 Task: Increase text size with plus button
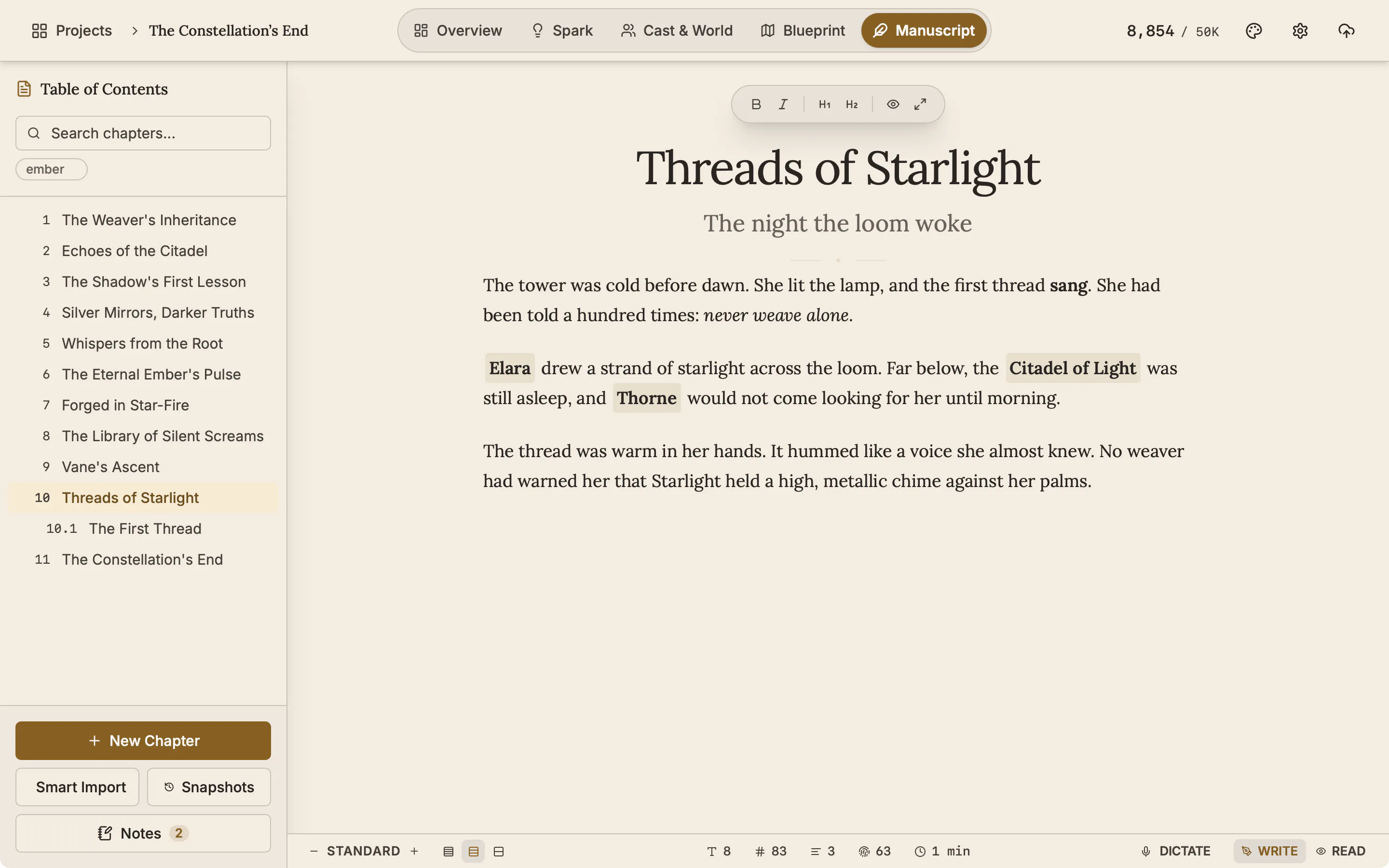tap(414, 851)
